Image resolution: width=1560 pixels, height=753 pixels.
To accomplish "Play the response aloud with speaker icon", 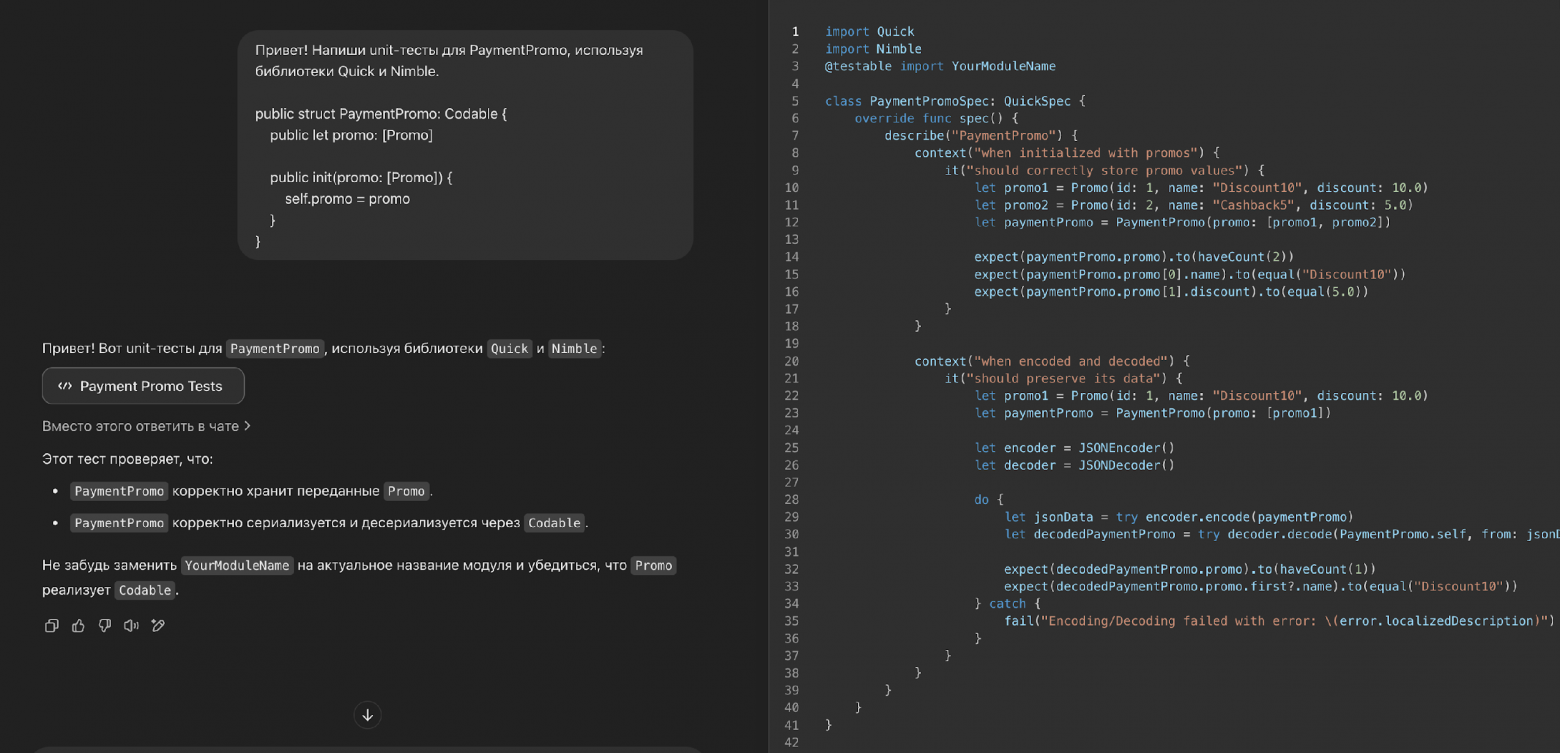I will click(131, 626).
